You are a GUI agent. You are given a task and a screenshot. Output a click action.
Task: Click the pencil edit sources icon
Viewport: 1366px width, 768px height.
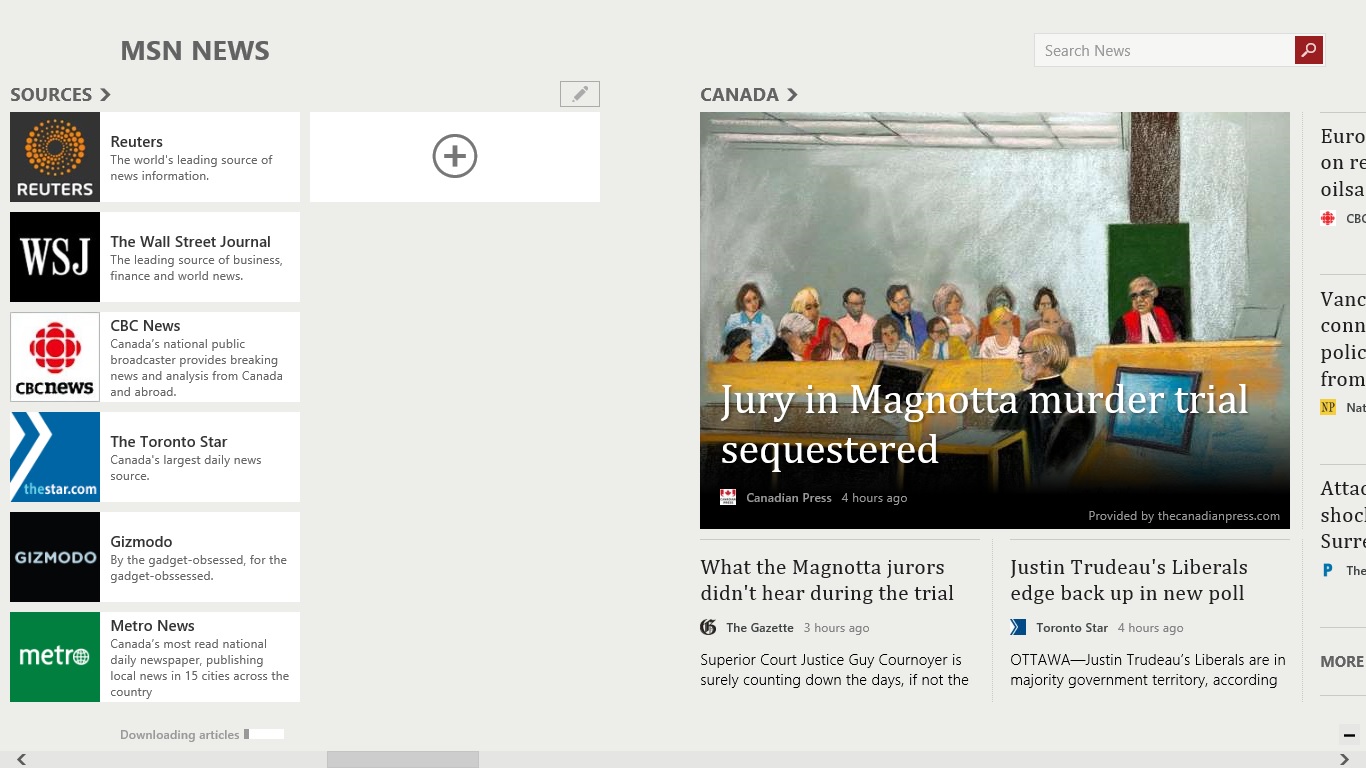point(580,94)
